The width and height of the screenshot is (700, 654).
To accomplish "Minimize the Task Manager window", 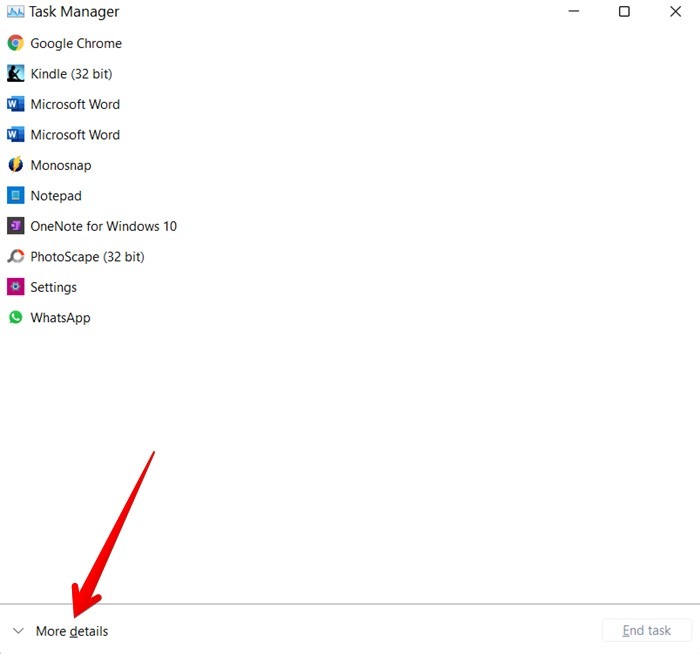I will click(x=574, y=11).
